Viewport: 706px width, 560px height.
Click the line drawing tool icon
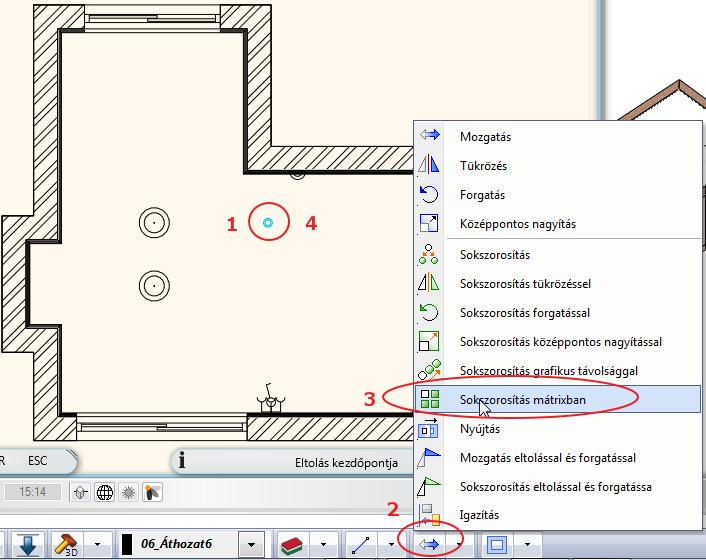[x=360, y=545]
